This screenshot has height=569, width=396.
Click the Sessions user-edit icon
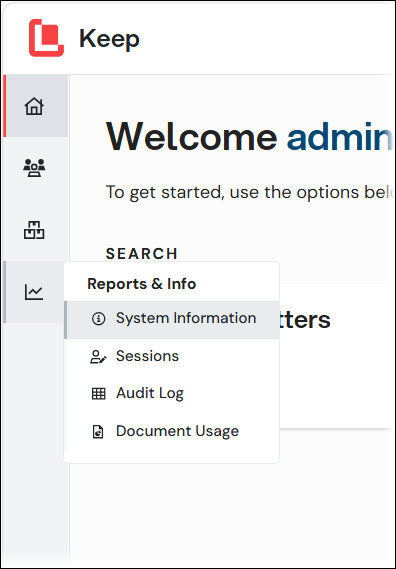98,357
